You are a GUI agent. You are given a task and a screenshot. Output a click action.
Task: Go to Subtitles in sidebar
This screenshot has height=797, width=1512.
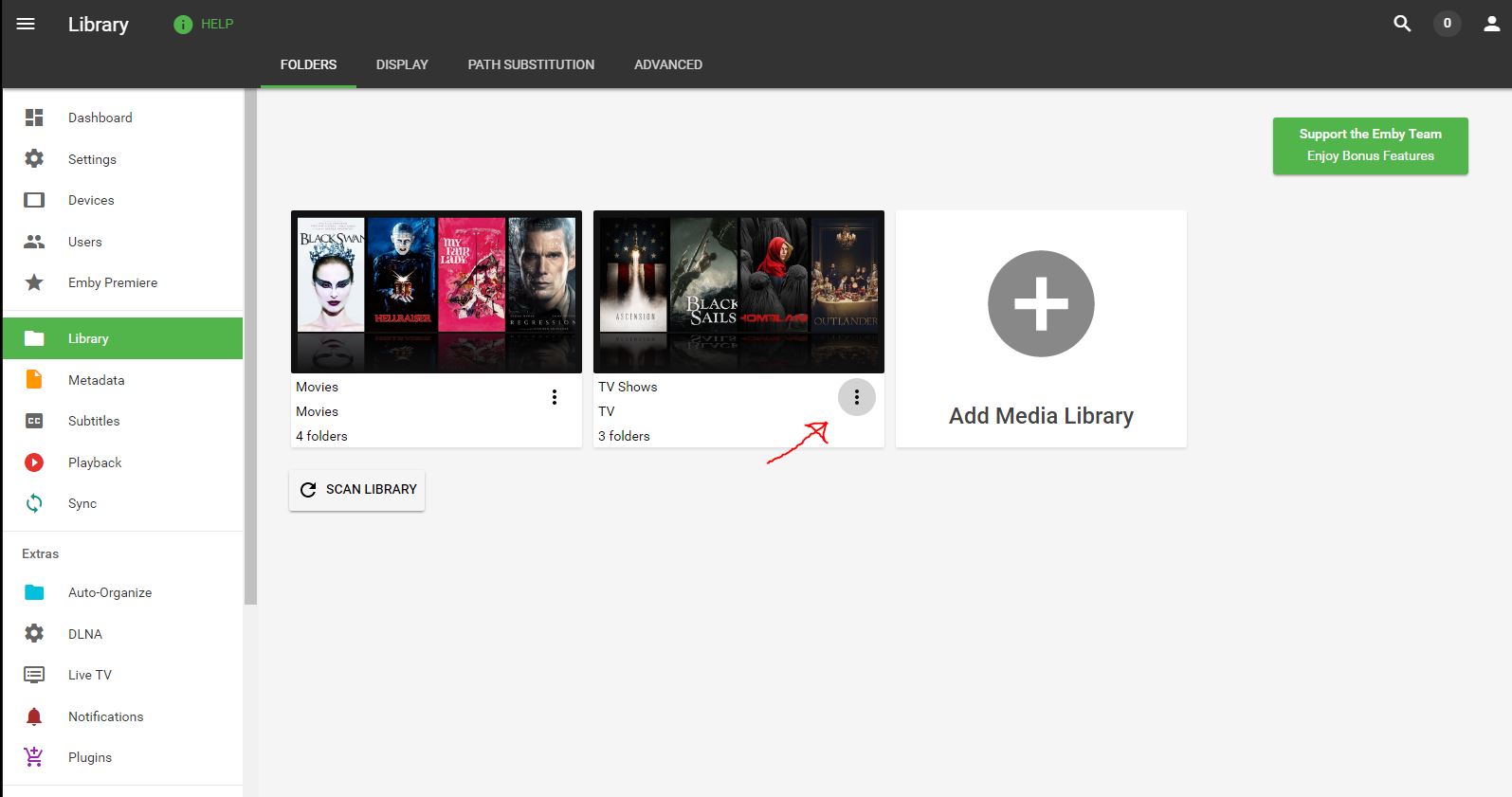click(x=123, y=421)
